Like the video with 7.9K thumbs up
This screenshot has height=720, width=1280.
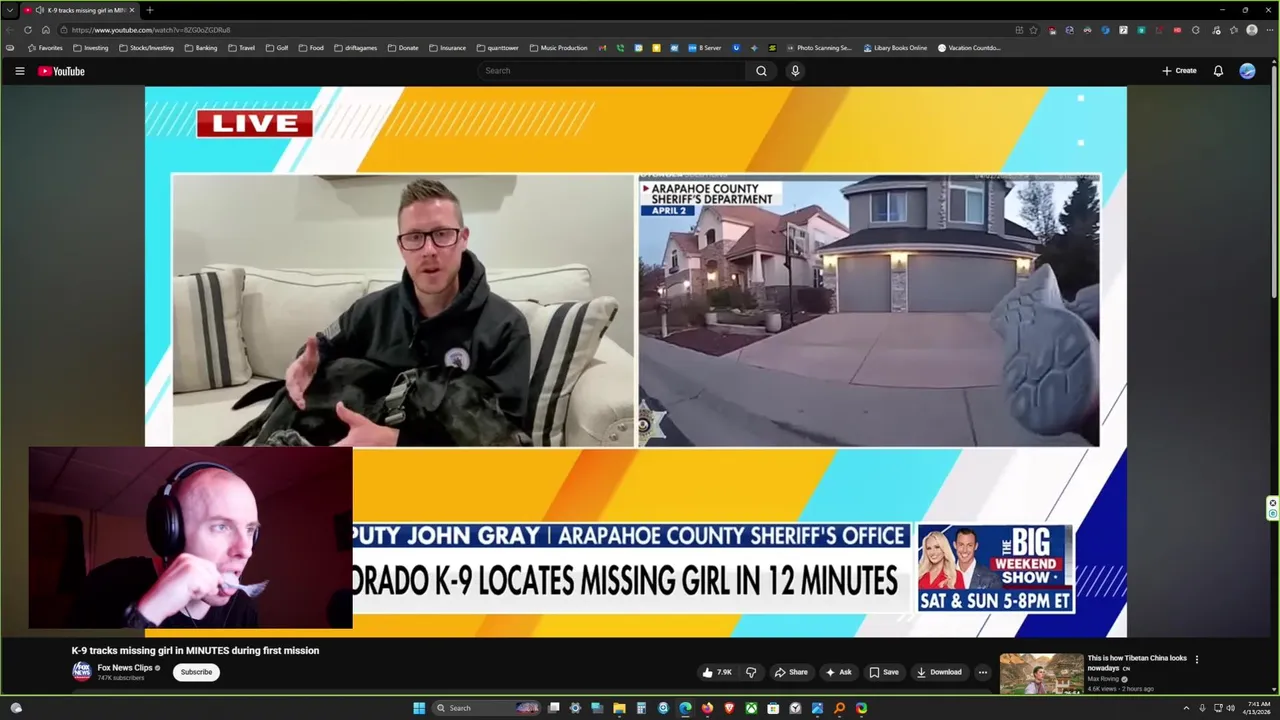[x=718, y=672]
